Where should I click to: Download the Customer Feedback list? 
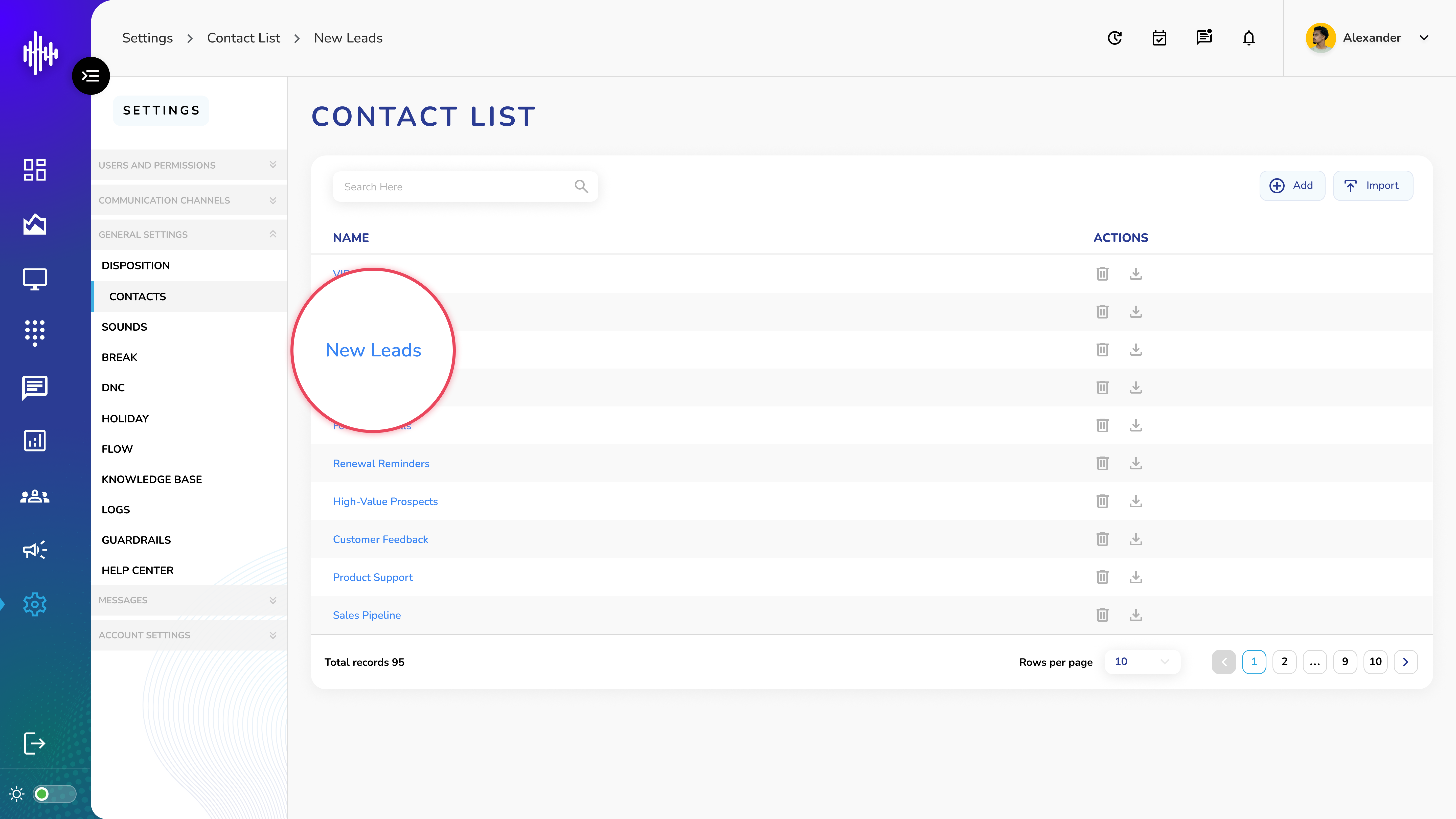tap(1136, 539)
